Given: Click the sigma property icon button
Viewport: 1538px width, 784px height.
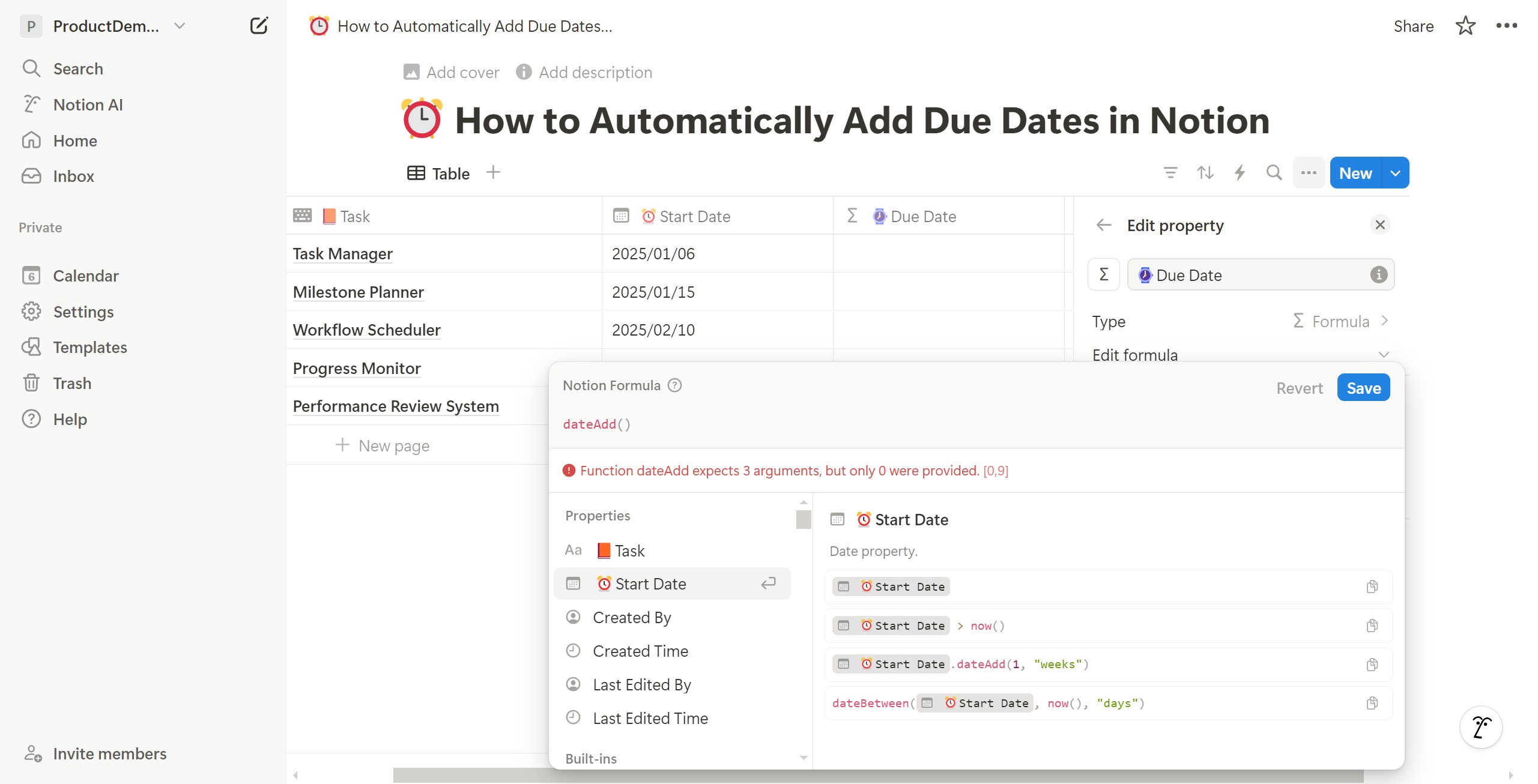Looking at the screenshot, I should pyautogui.click(x=1103, y=274).
